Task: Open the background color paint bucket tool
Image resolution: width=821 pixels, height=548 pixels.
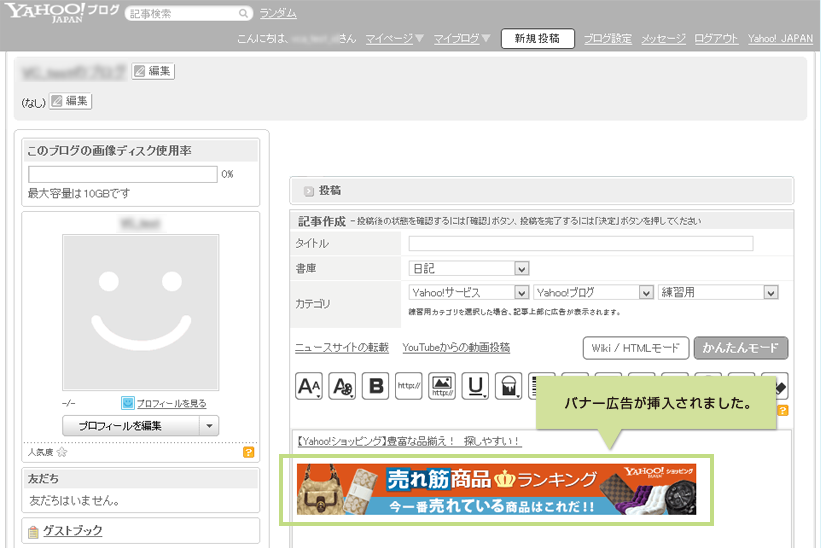Action: click(x=508, y=386)
